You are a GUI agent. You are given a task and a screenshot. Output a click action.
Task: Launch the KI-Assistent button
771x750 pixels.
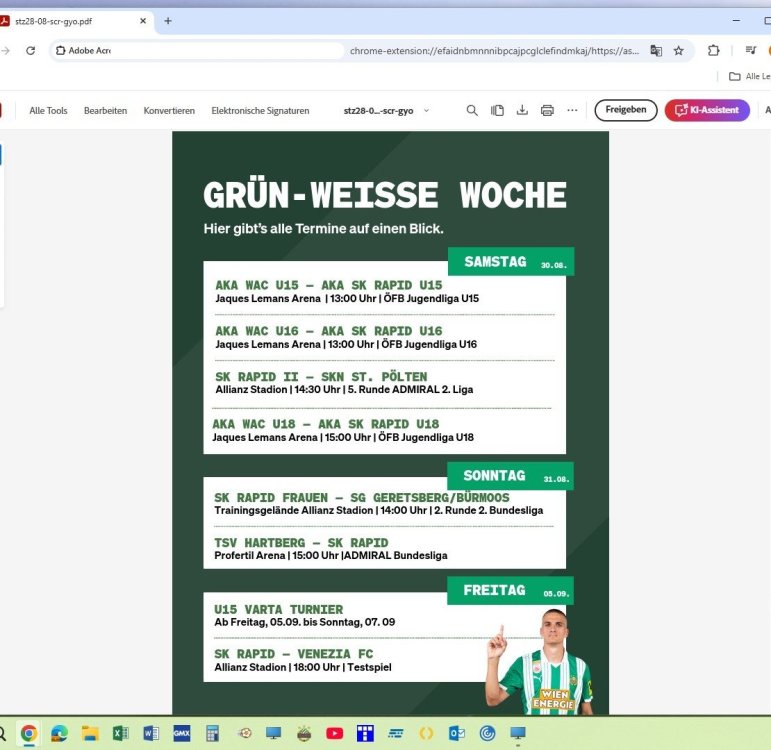706,110
